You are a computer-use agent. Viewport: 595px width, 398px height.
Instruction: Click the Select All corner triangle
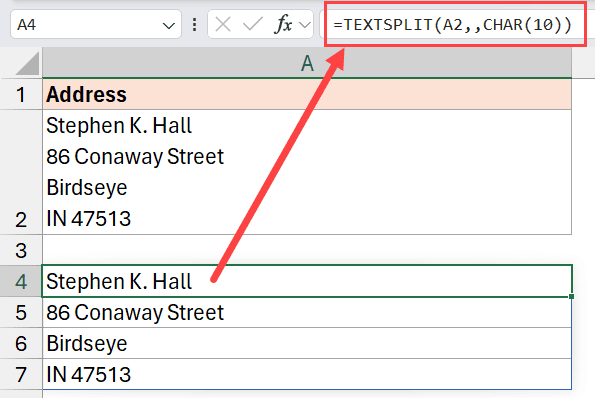[x=27, y=63]
